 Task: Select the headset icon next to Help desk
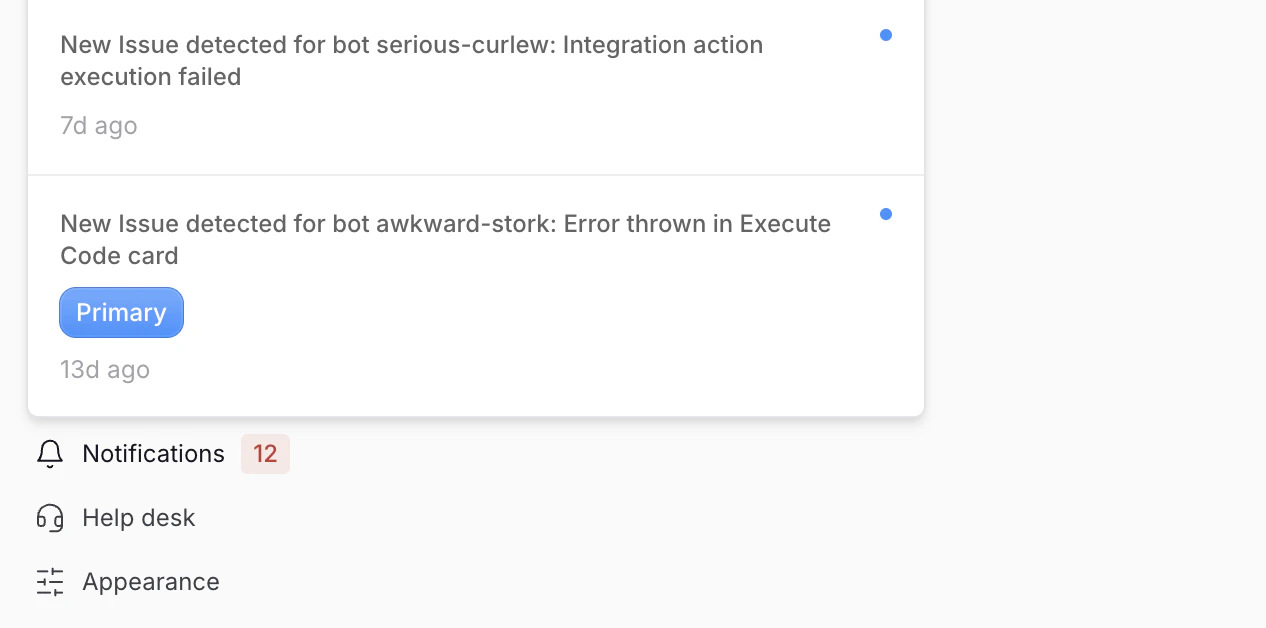pos(50,518)
